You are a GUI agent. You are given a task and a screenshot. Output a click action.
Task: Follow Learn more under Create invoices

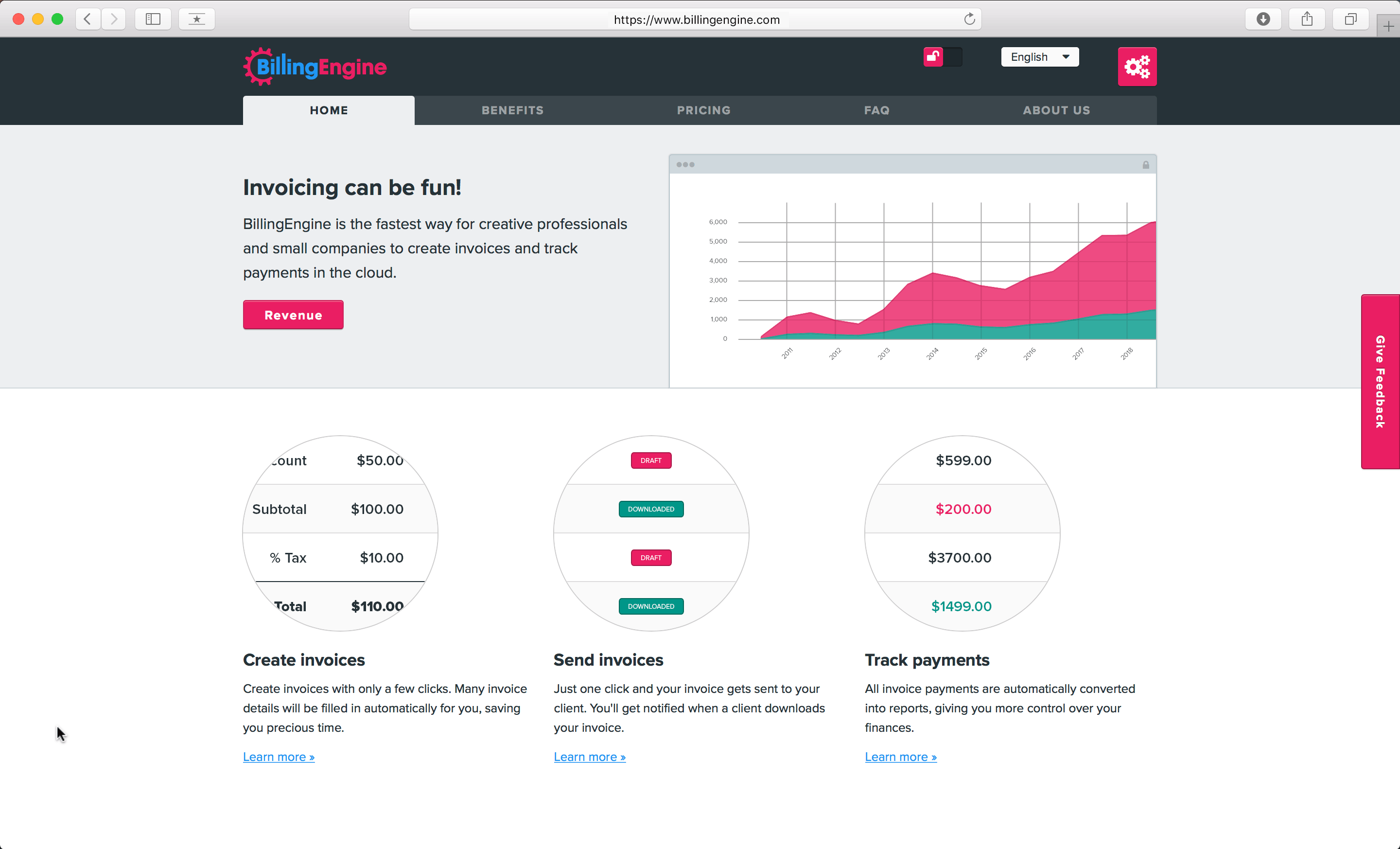(x=279, y=757)
